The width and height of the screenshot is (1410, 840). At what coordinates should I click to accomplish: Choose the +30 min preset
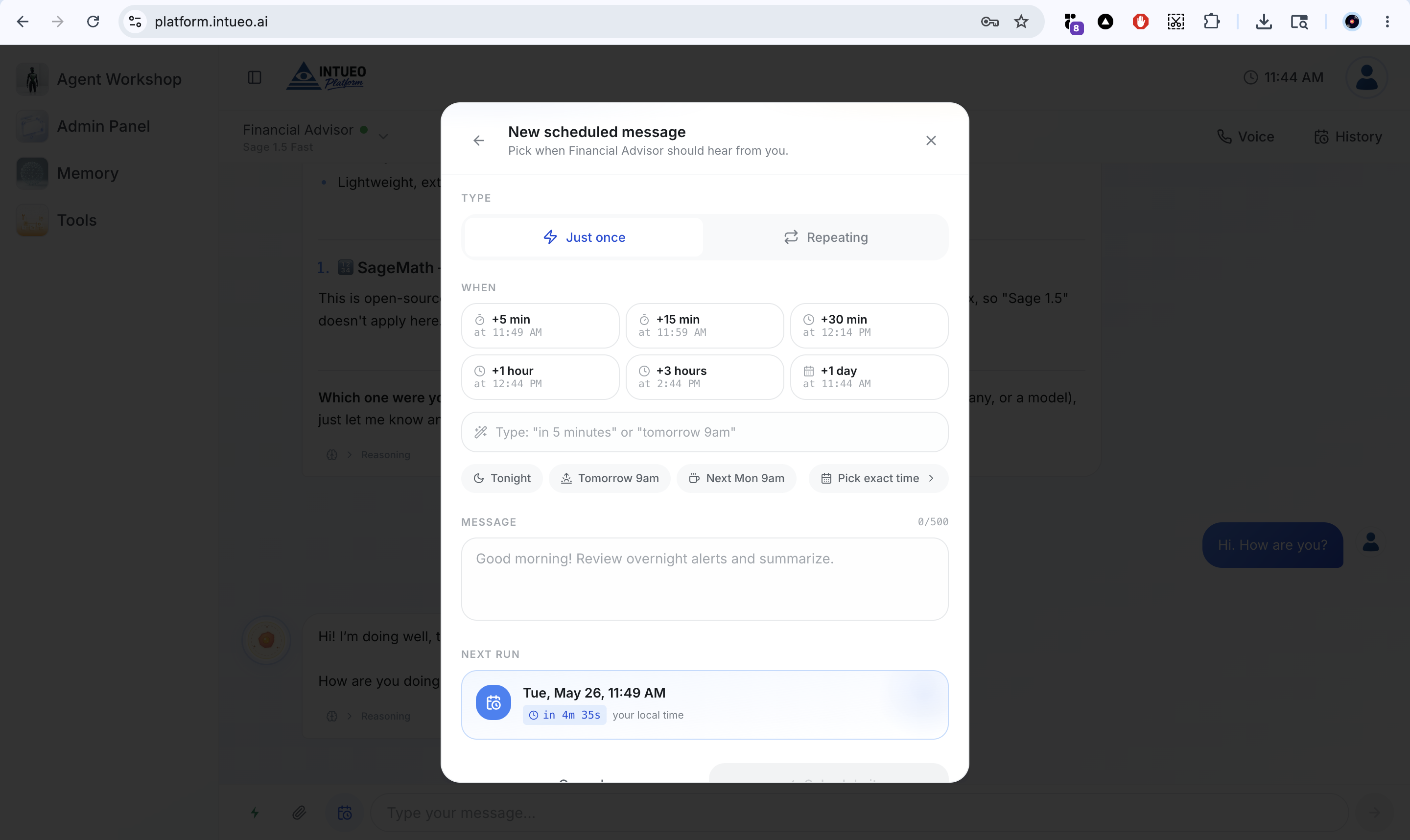tap(869, 326)
